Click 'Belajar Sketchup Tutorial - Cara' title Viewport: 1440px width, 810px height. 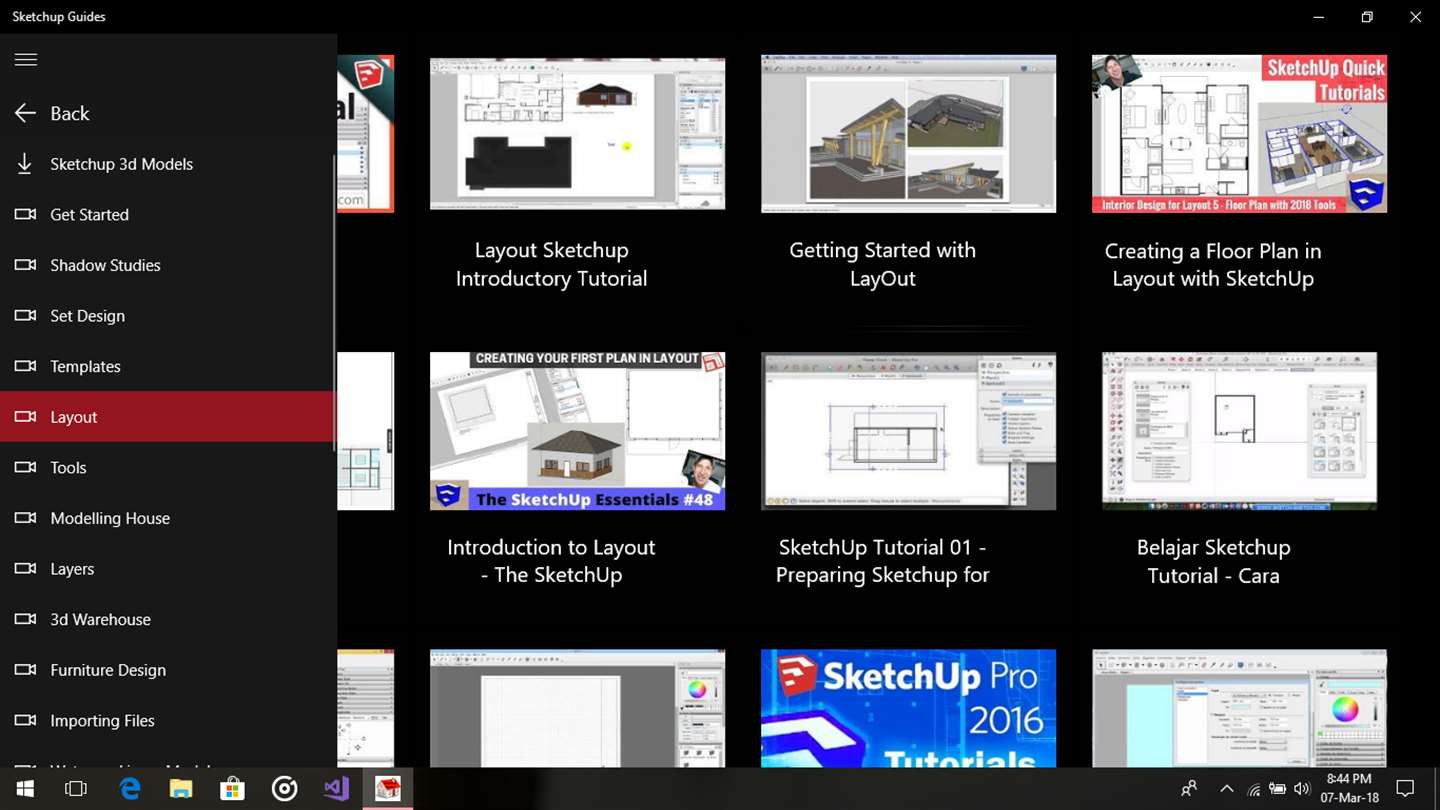[1213, 561]
